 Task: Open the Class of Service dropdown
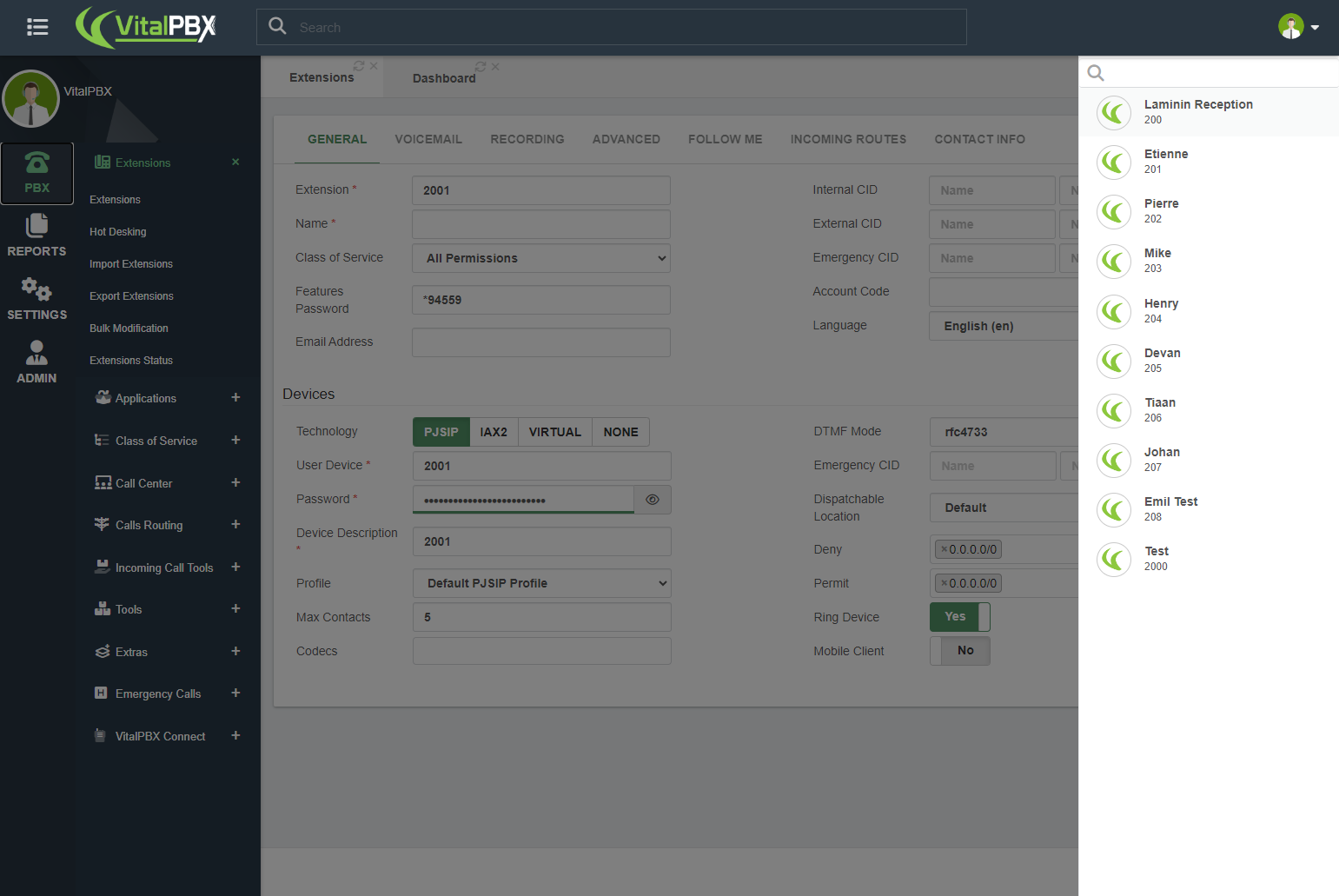tap(541, 258)
